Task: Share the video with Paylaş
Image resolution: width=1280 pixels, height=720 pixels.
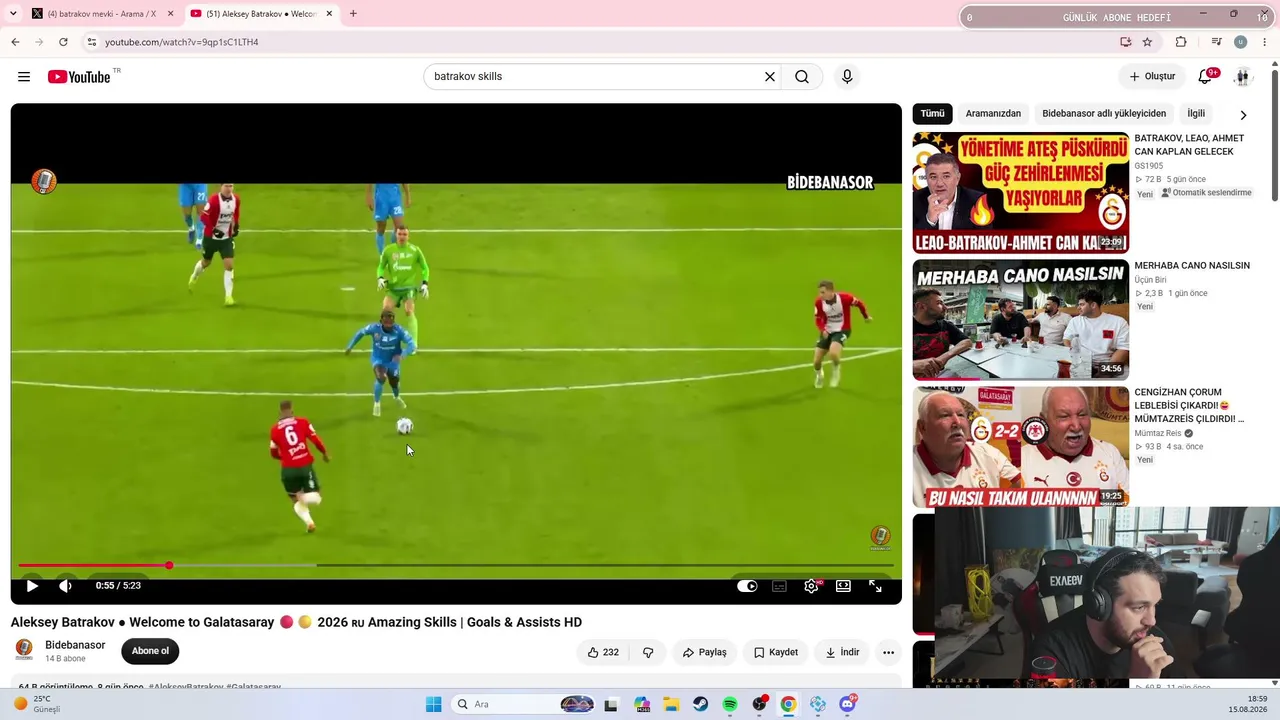Action: click(x=705, y=652)
